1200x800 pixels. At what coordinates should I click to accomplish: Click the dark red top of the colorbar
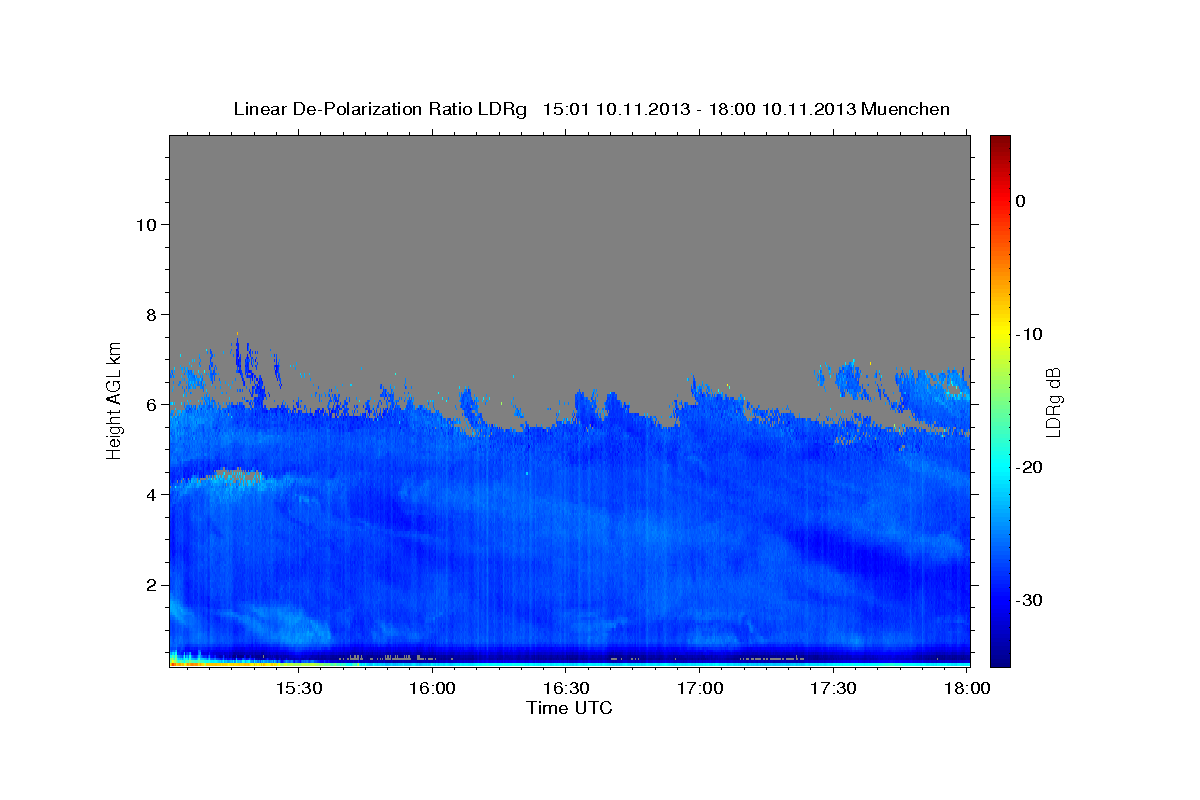pyautogui.click(x=1000, y=143)
